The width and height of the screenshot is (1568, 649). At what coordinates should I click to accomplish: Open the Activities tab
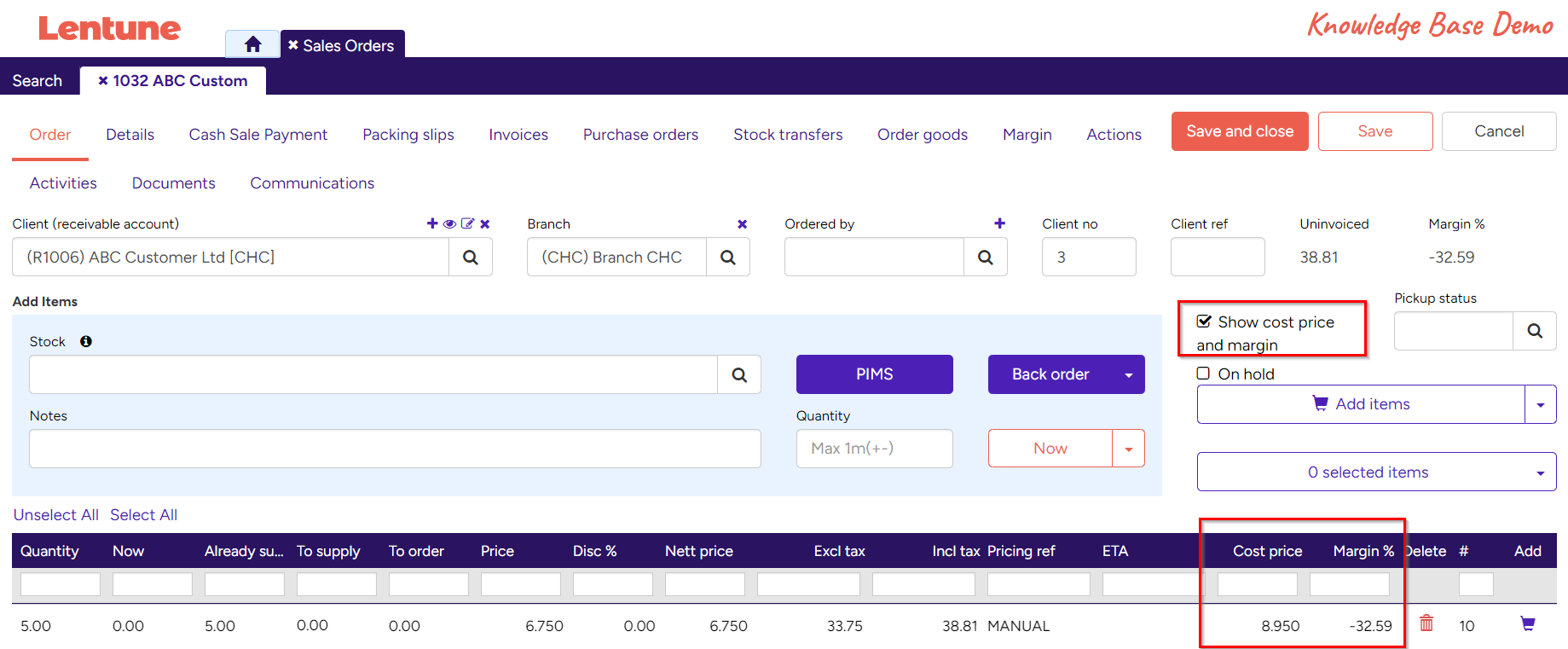(63, 183)
